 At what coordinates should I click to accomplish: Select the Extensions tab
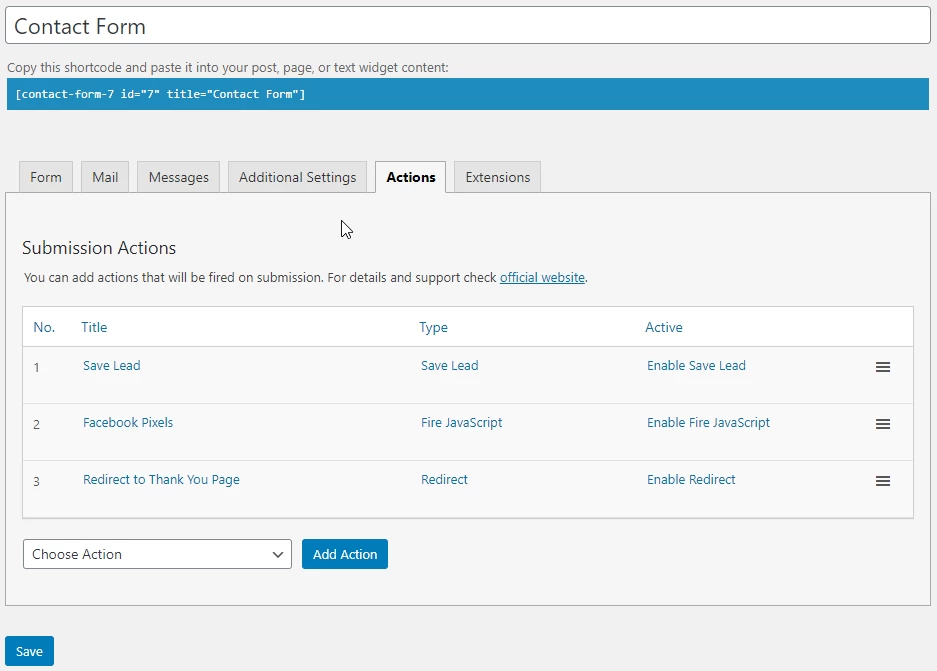click(498, 177)
